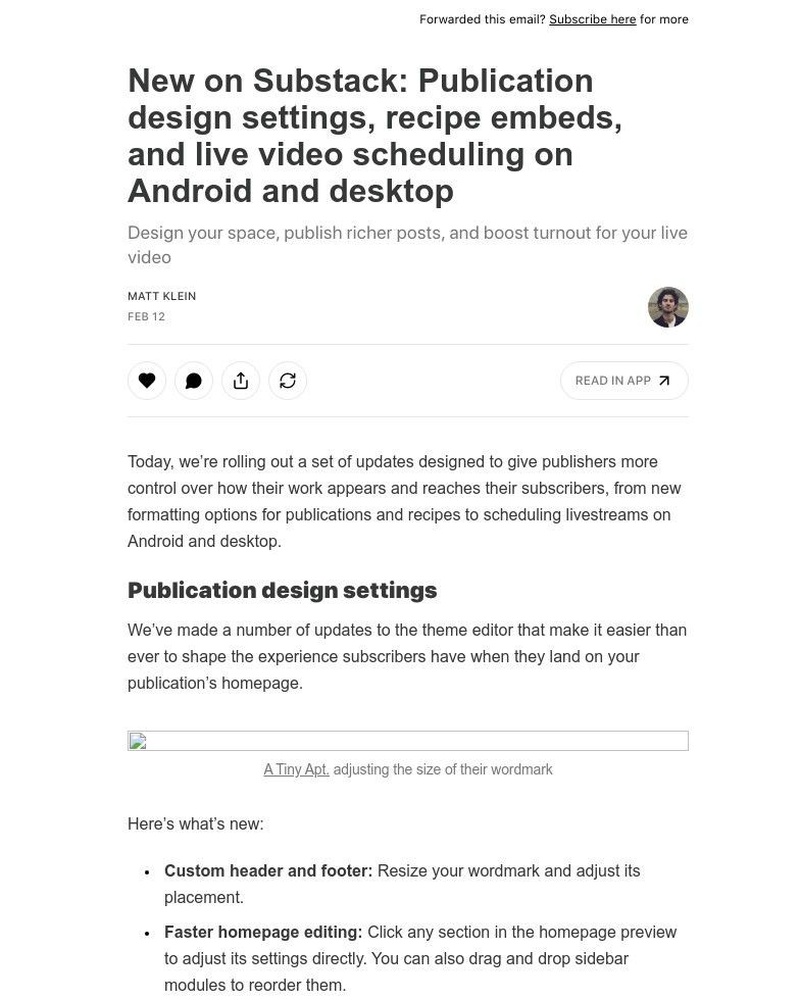Click the post headline about Substack updates
This screenshot has height=1000, width=800.
374,134
